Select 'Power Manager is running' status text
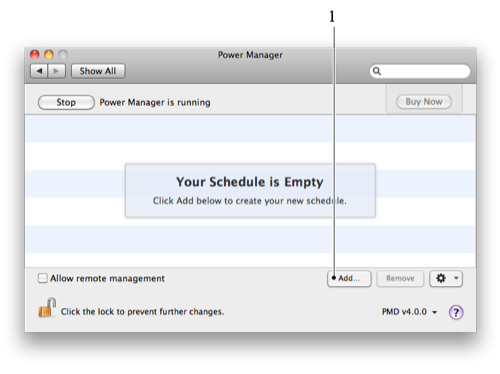 click(x=155, y=102)
